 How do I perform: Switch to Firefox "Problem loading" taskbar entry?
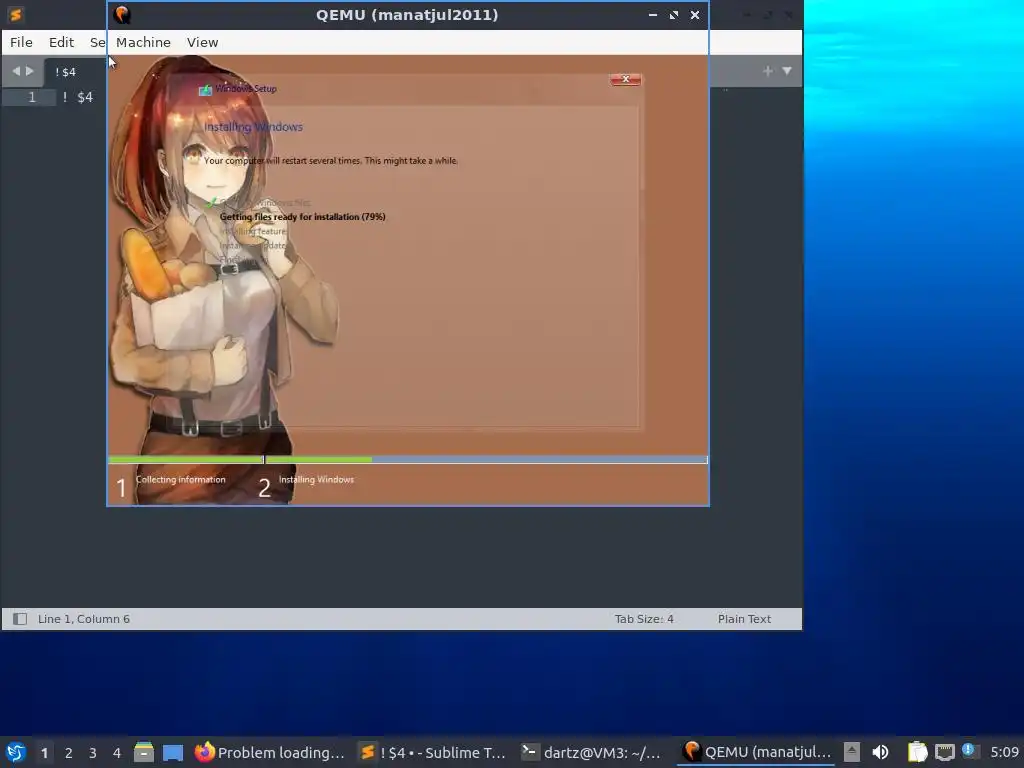[269, 752]
